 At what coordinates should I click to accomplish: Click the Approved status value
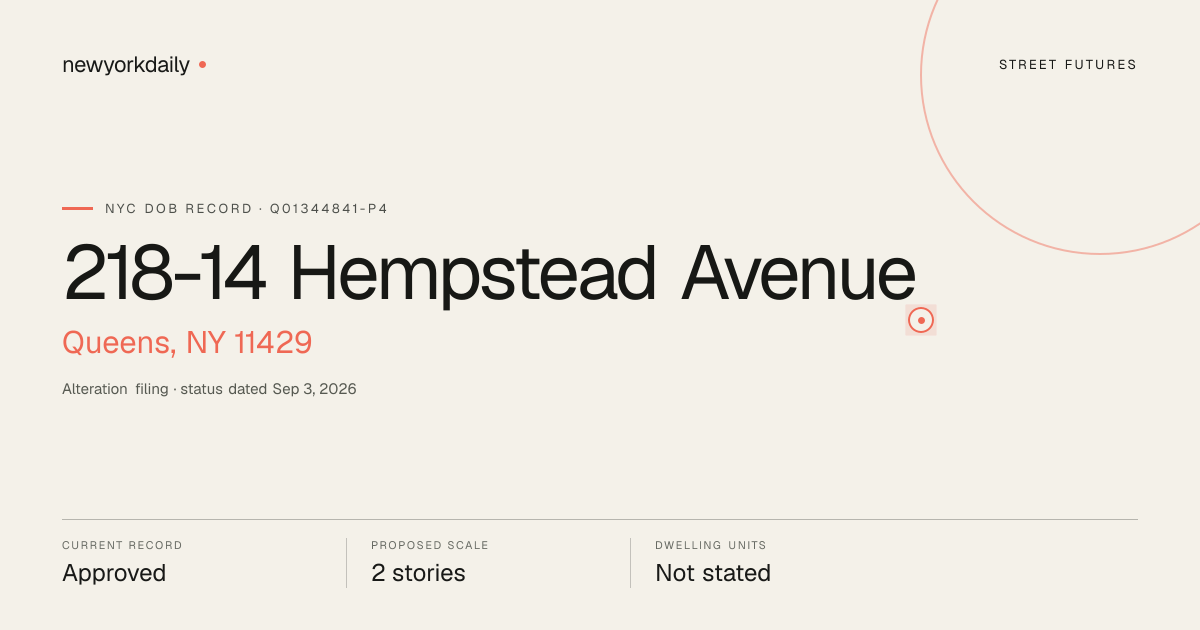[x=114, y=573]
